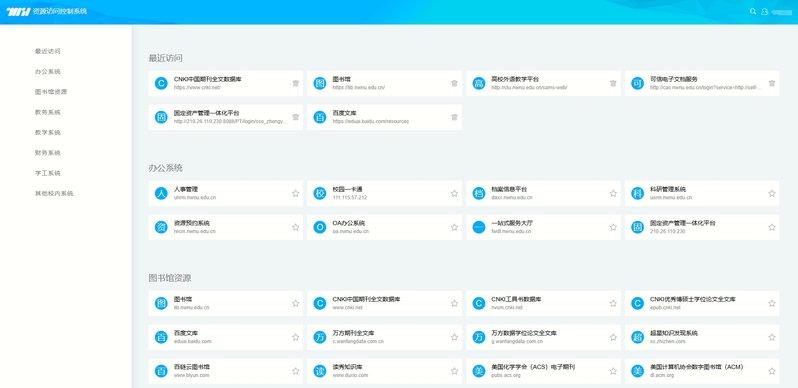Click the 校 icon for 校园一卡通

320,193
